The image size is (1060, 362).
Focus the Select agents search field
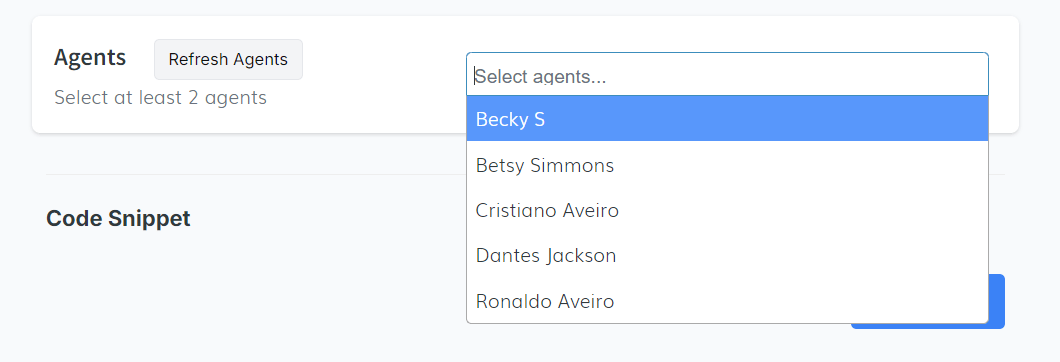727,74
